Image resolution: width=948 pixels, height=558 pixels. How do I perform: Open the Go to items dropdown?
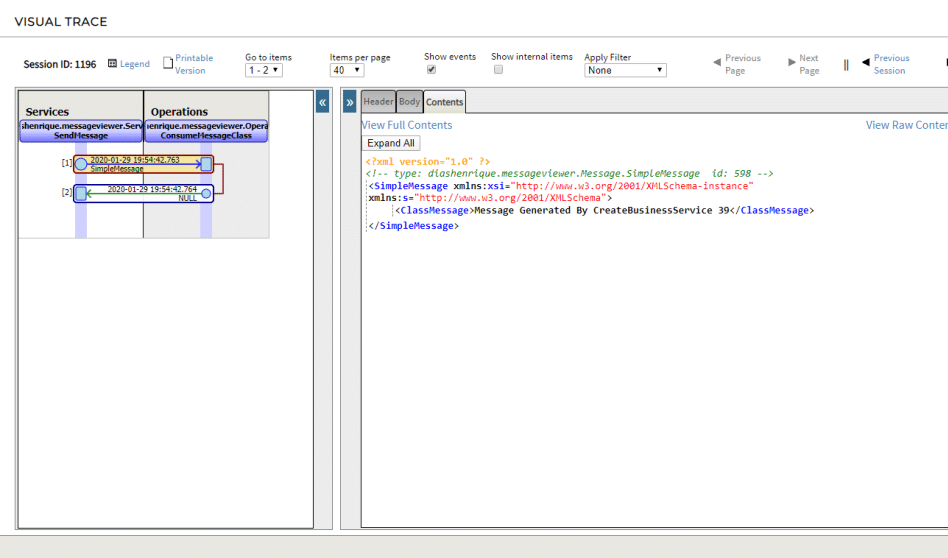coord(264,70)
